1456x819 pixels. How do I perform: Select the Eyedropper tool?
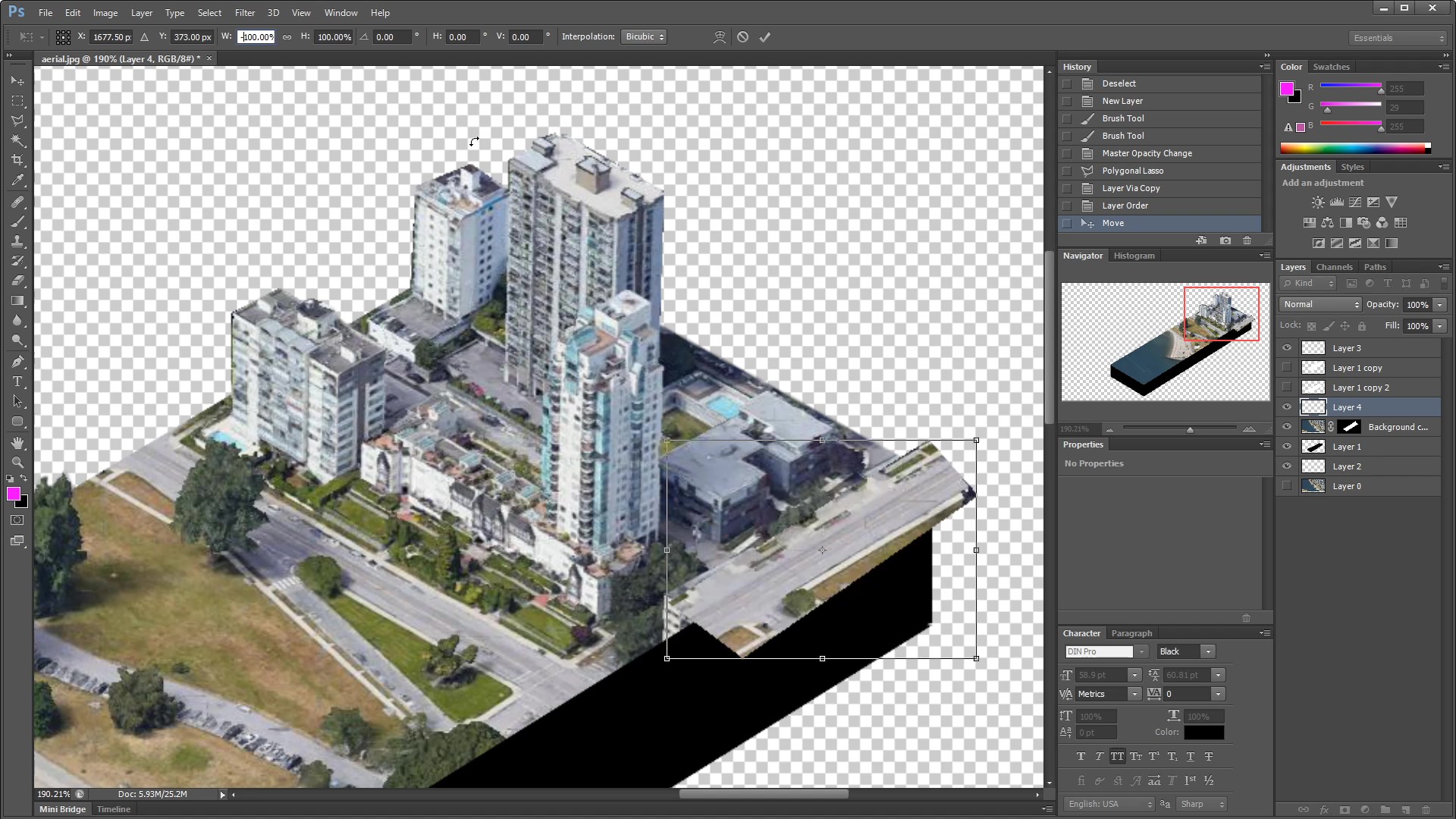point(17,180)
